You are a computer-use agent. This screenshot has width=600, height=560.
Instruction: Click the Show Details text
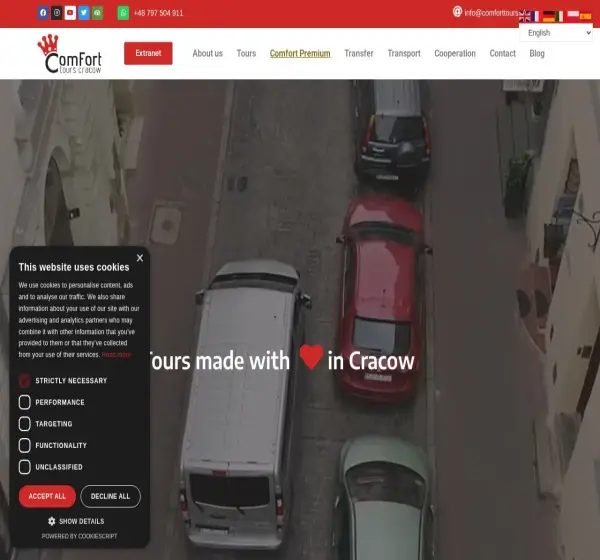82,521
